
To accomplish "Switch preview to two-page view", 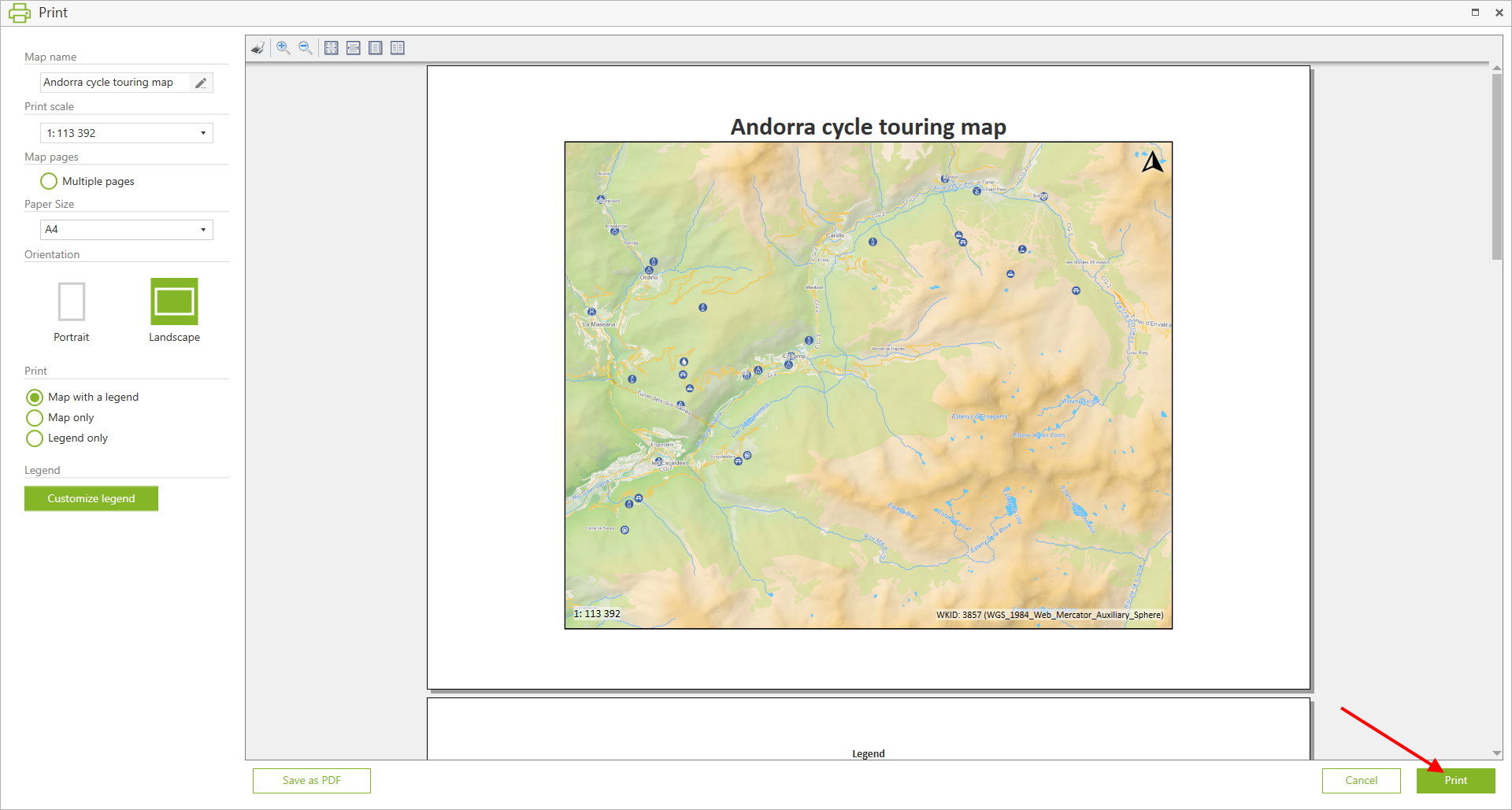I will 398,48.
